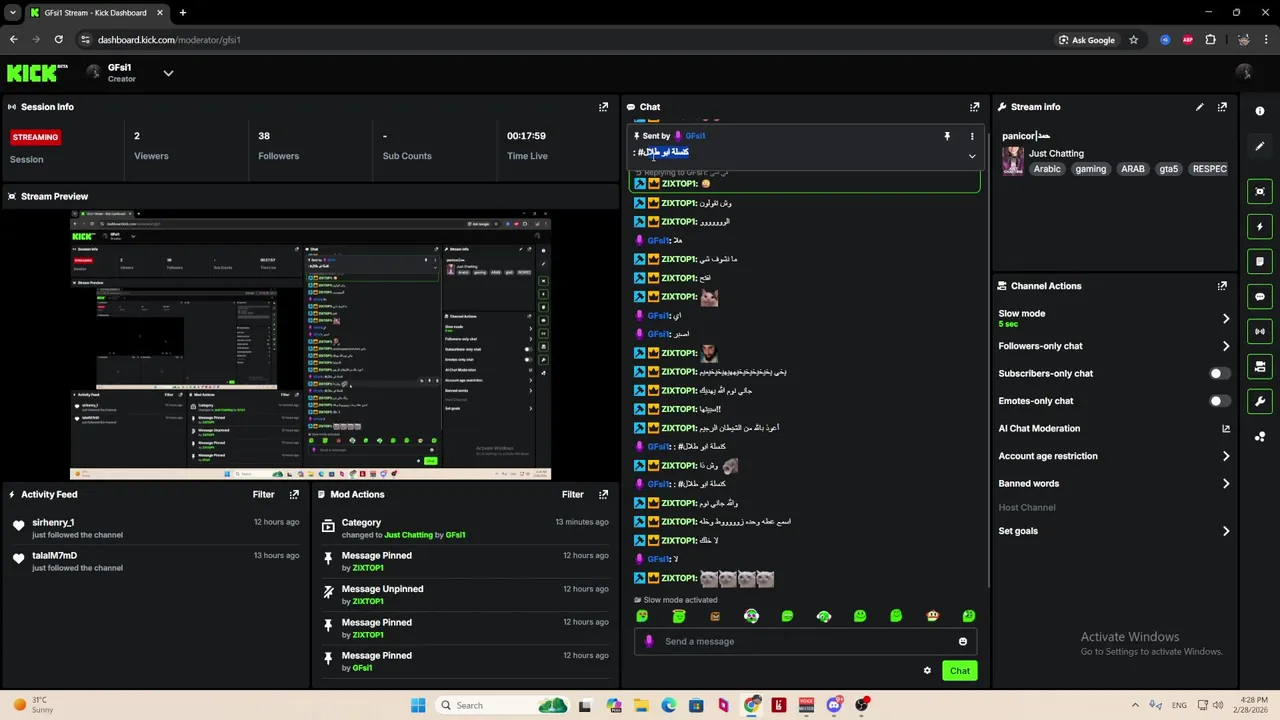Open File Explorer from taskbar
Screen dimensions: 1280x720
(x=641, y=705)
